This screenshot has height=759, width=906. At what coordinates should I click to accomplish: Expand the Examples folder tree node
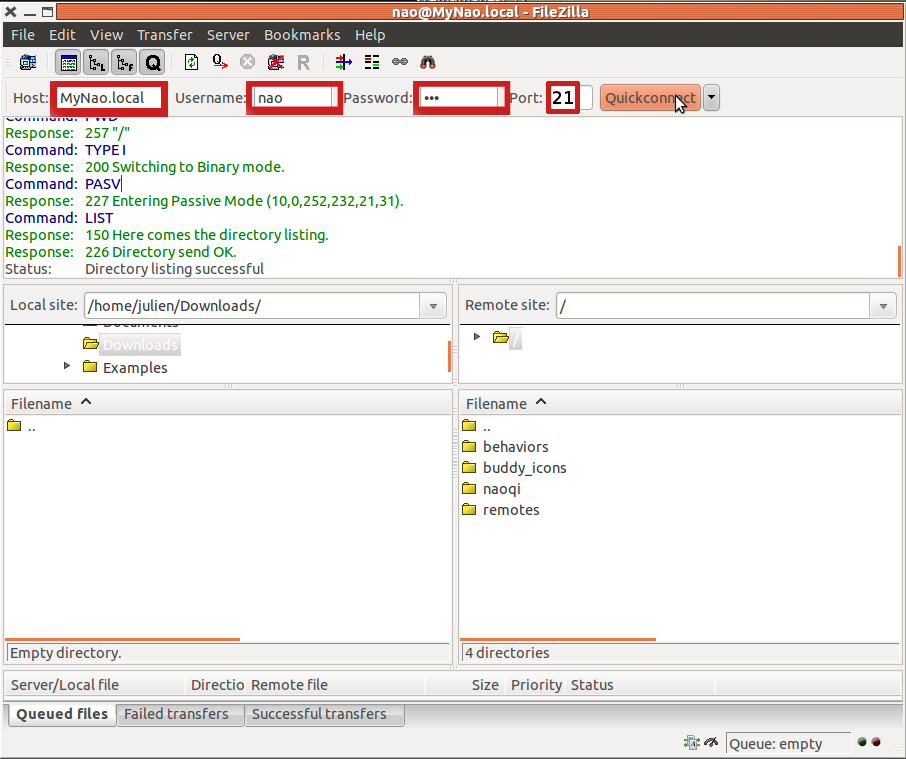tap(67, 366)
